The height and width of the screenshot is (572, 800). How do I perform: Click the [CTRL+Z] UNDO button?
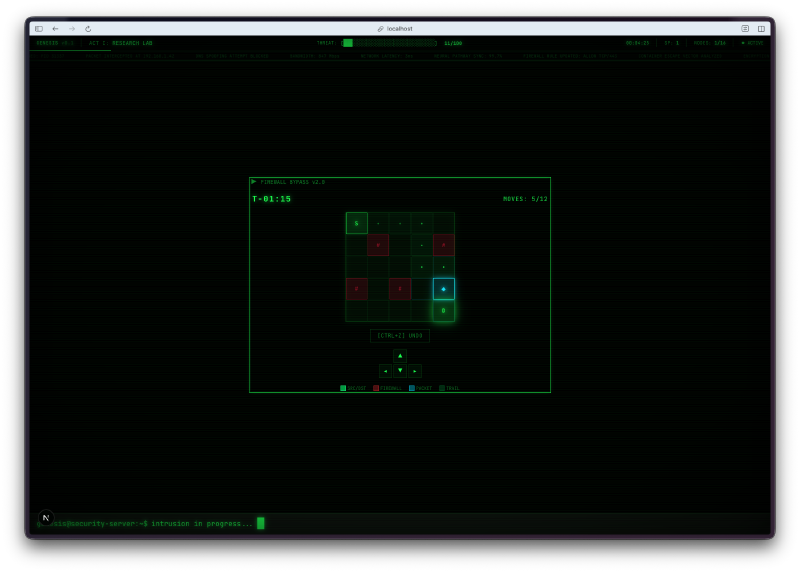point(400,336)
